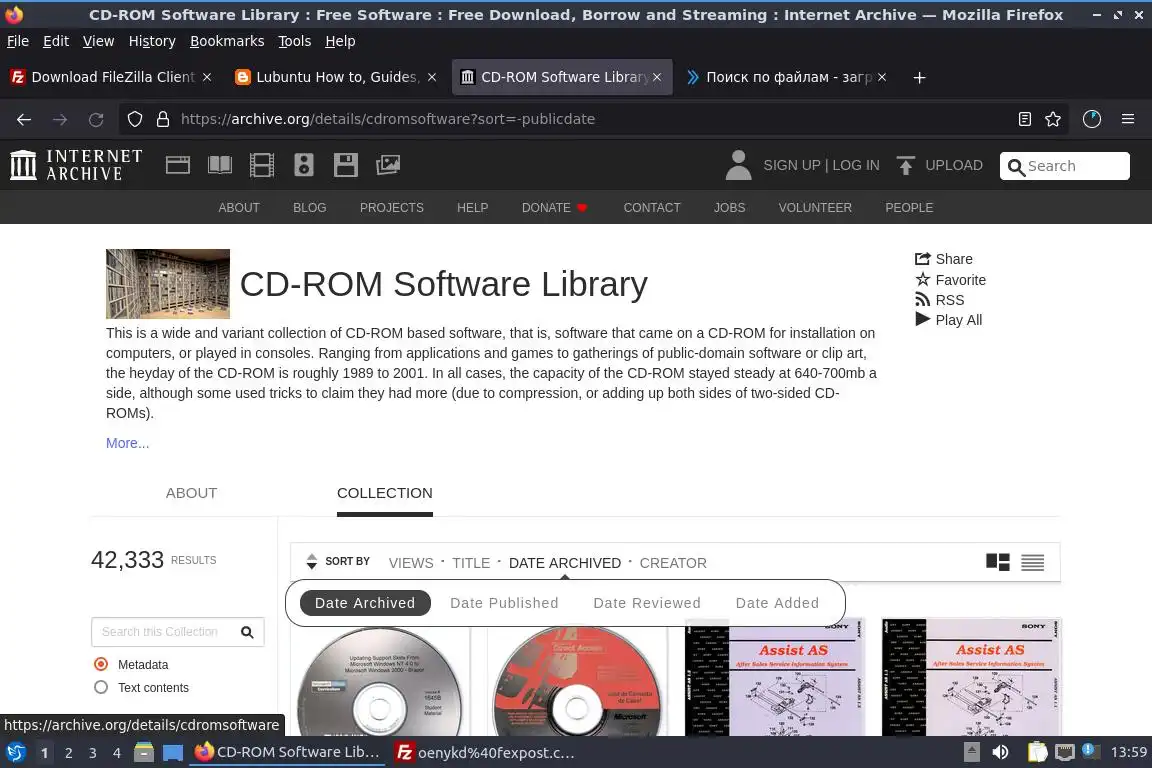Open Lubuntu application menu launcher
The height and width of the screenshot is (768, 1152).
(16, 752)
